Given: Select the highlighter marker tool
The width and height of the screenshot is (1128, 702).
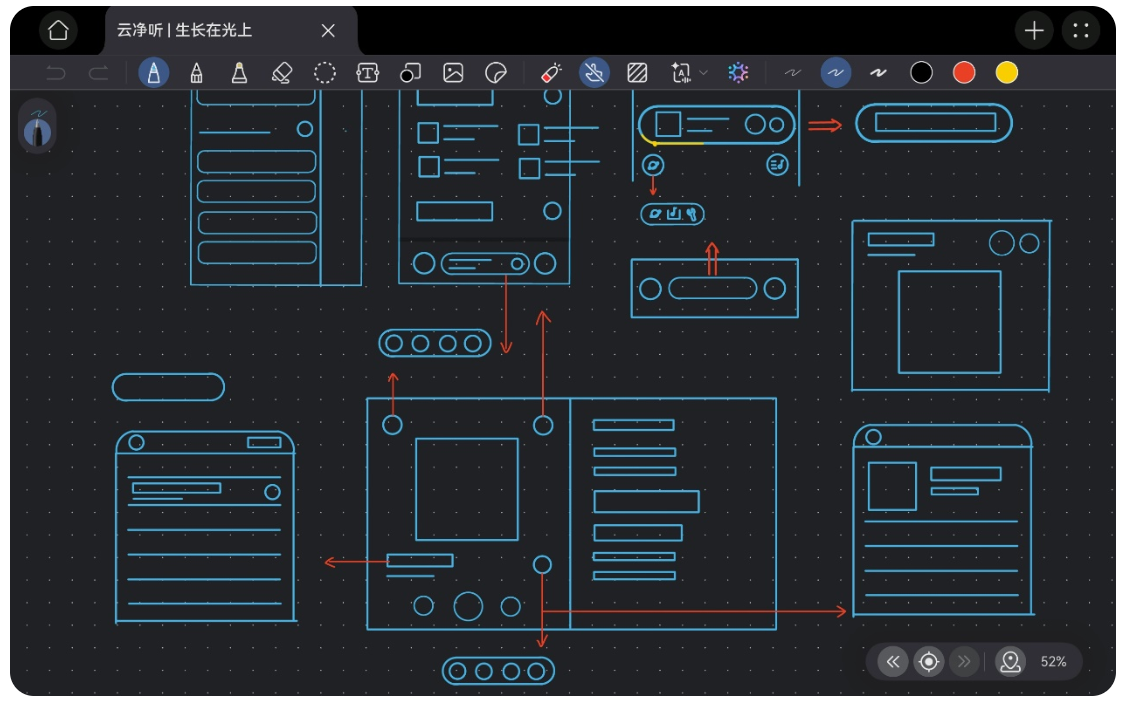Looking at the screenshot, I should [x=240, y=73].
